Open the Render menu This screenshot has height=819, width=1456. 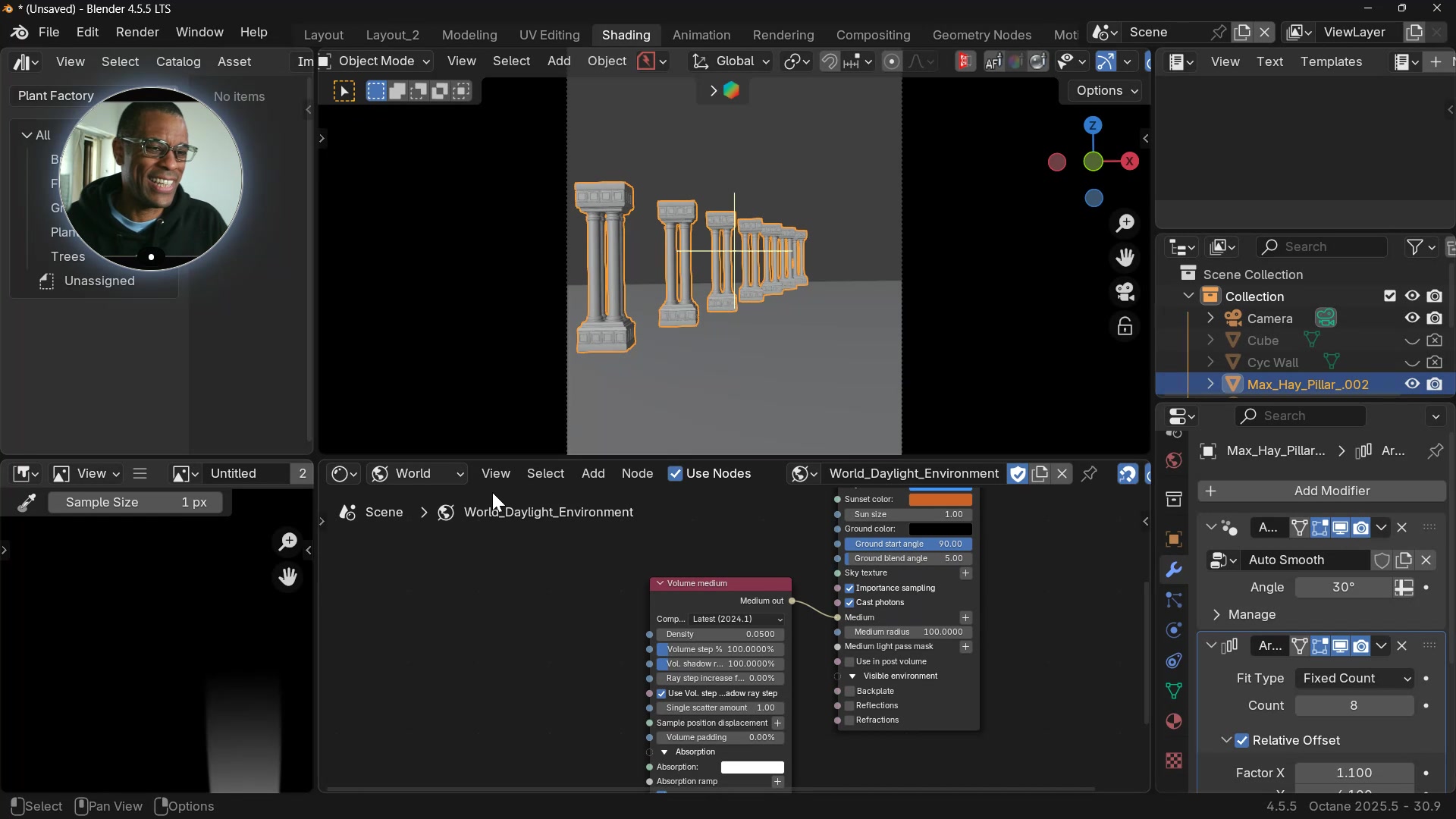pyautogui.click(x=137, y=33)
